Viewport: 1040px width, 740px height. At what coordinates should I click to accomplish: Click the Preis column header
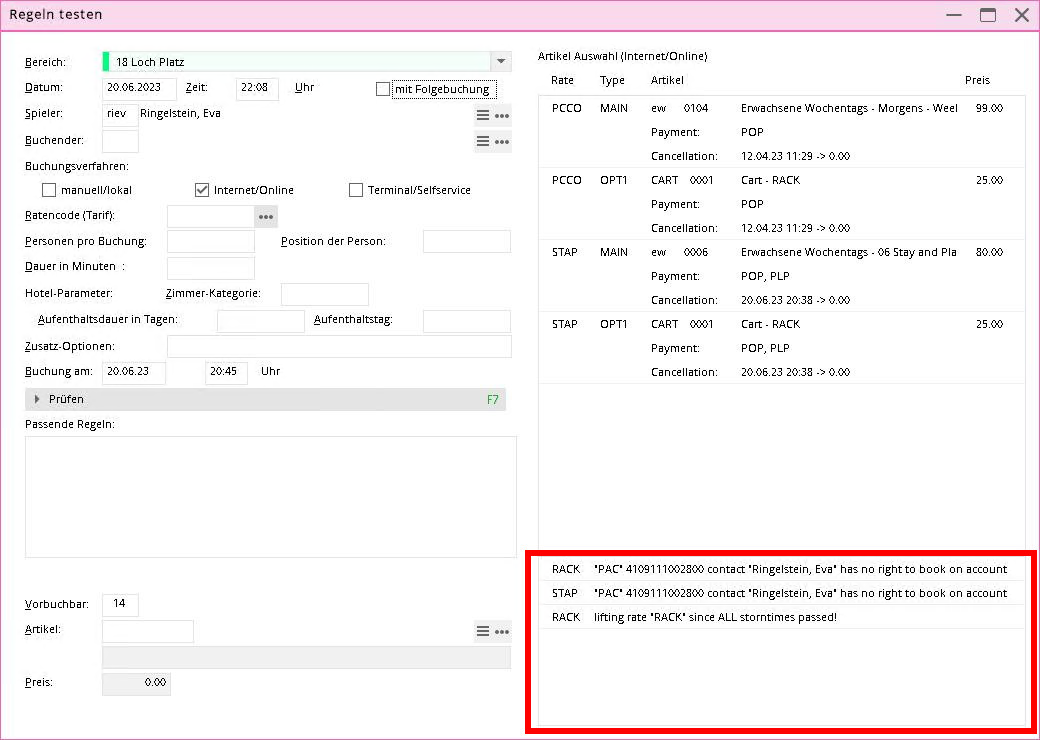coord(977,80)
